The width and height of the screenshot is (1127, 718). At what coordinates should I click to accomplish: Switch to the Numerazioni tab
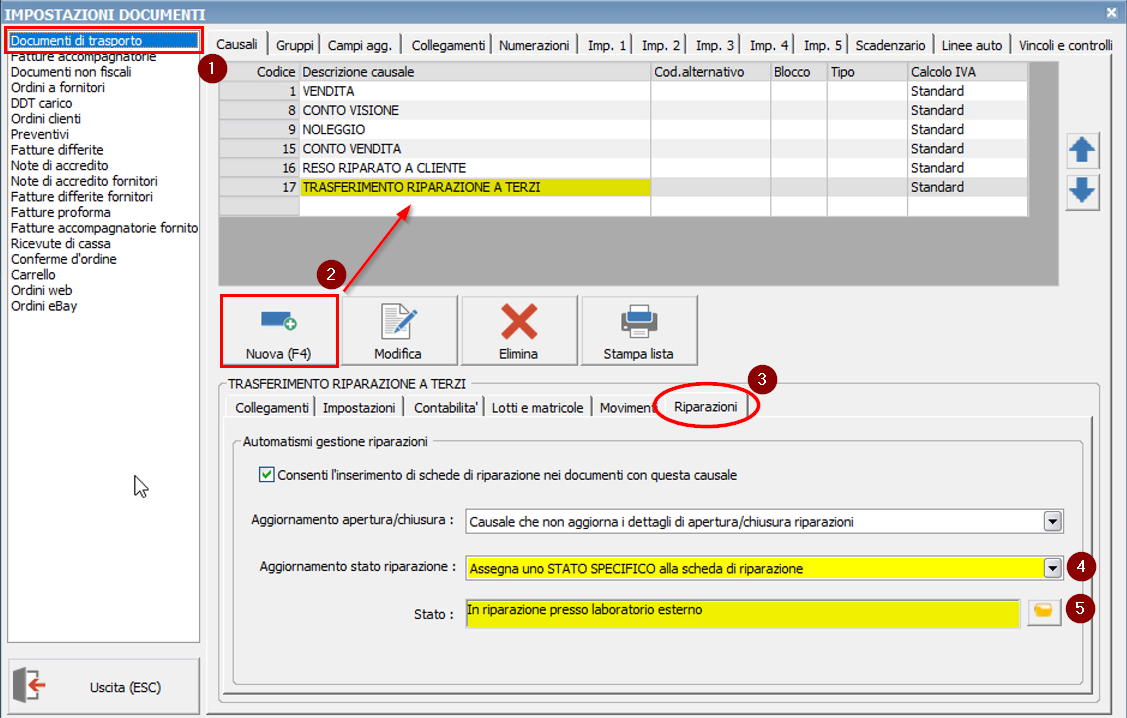click(534, 45)
